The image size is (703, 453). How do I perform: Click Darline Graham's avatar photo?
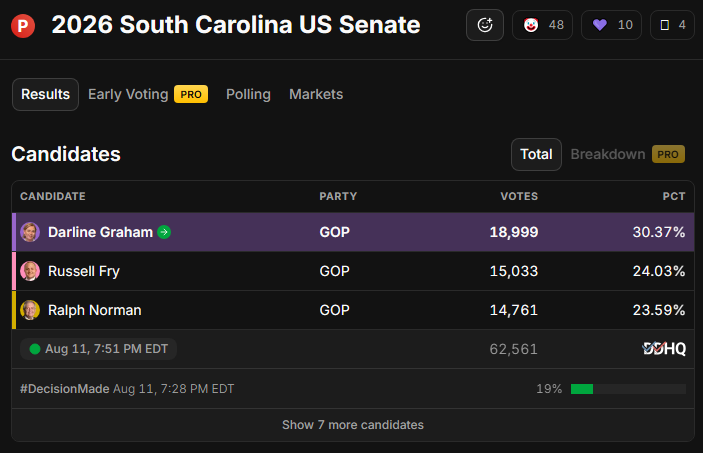click(x=30, y=232)
